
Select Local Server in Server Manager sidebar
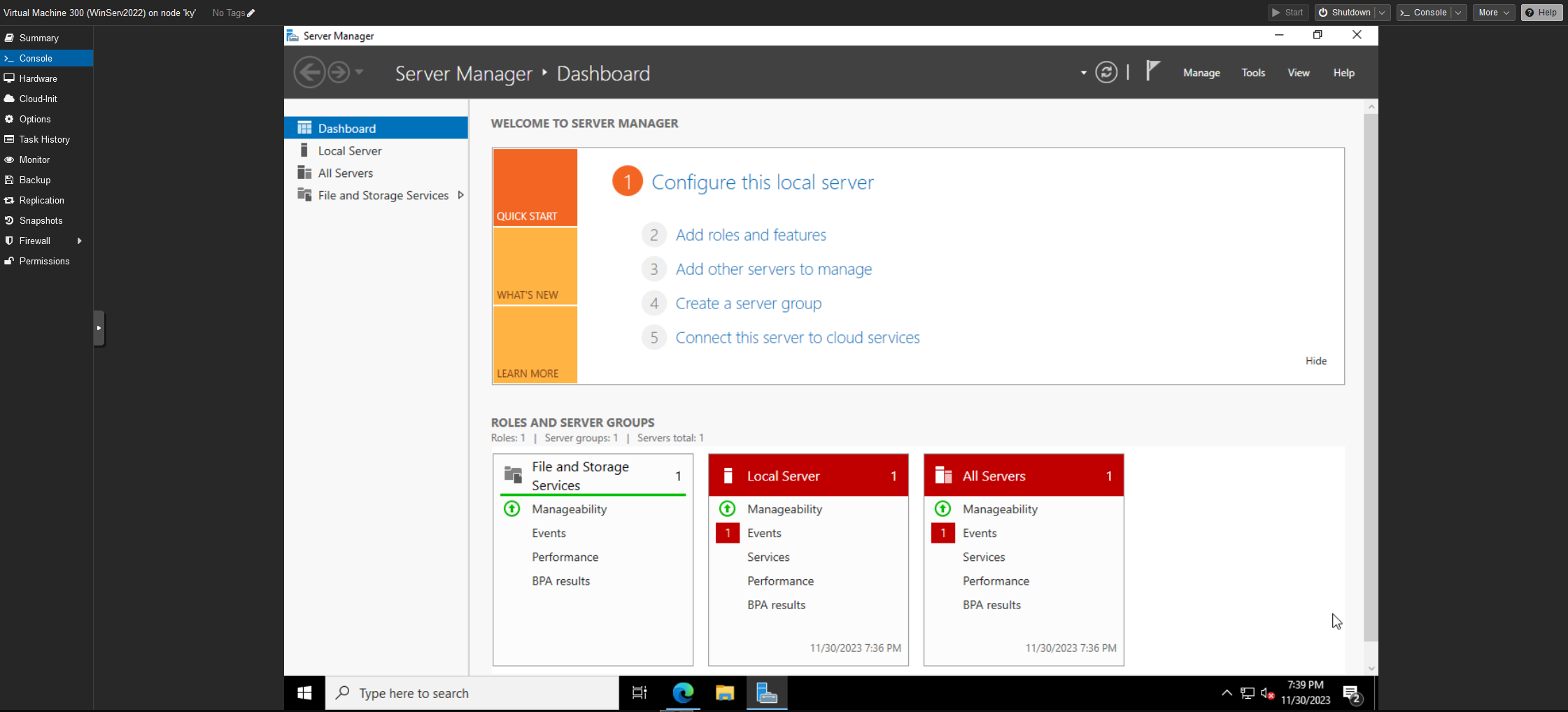376,150
